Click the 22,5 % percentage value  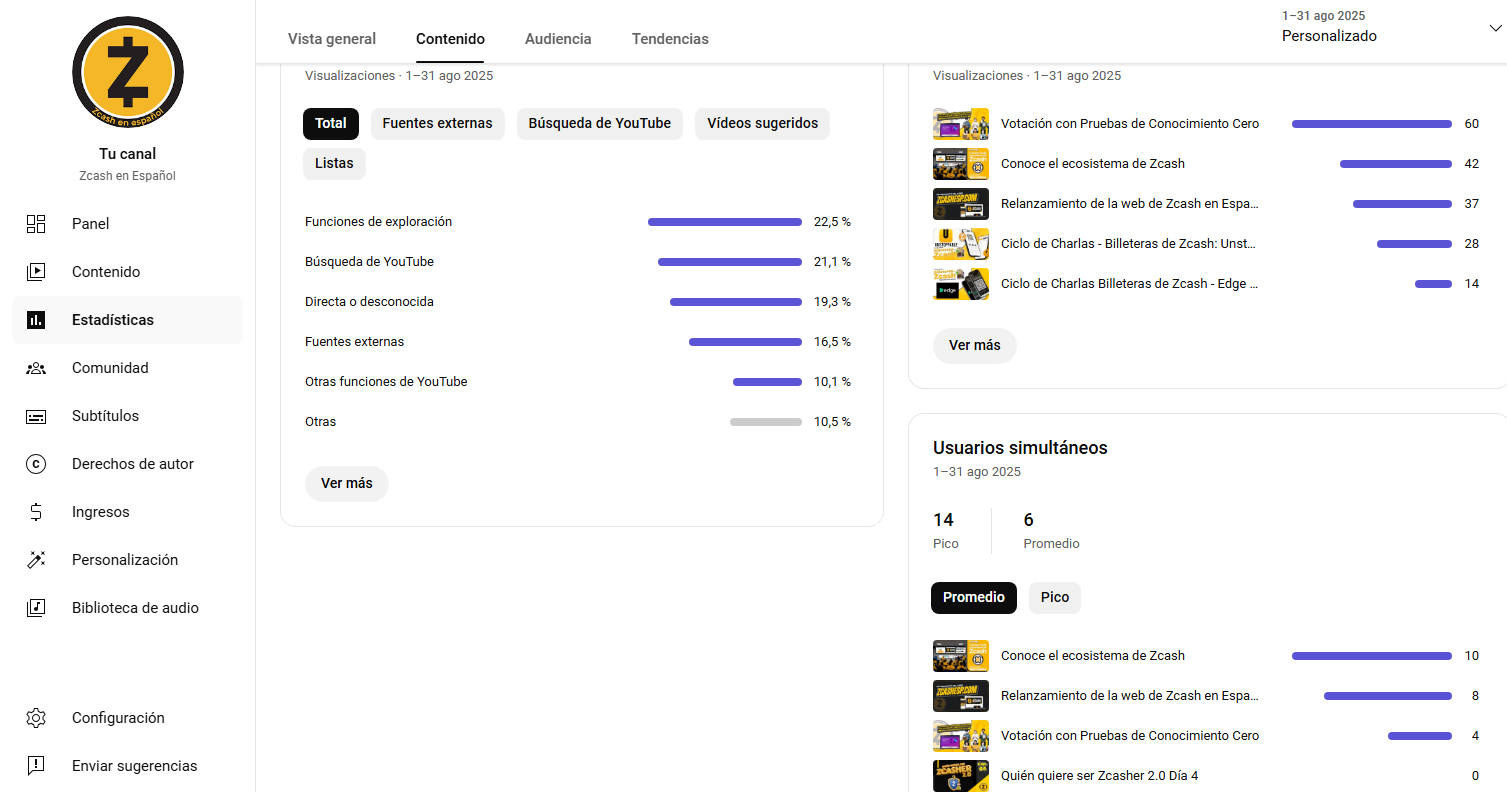click(x=832, y=222)
